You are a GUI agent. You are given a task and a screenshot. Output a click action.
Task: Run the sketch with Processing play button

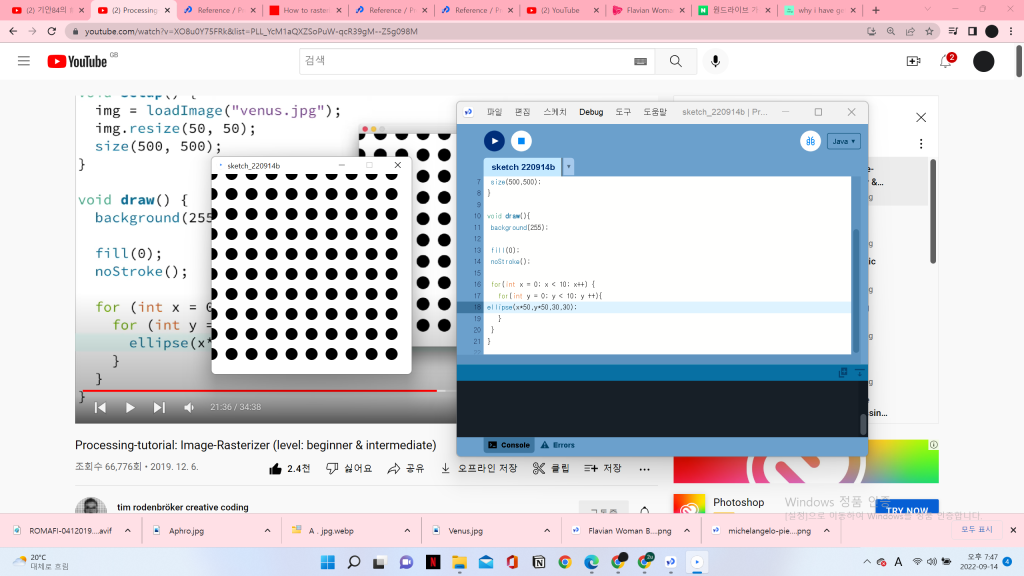point(494,141)
